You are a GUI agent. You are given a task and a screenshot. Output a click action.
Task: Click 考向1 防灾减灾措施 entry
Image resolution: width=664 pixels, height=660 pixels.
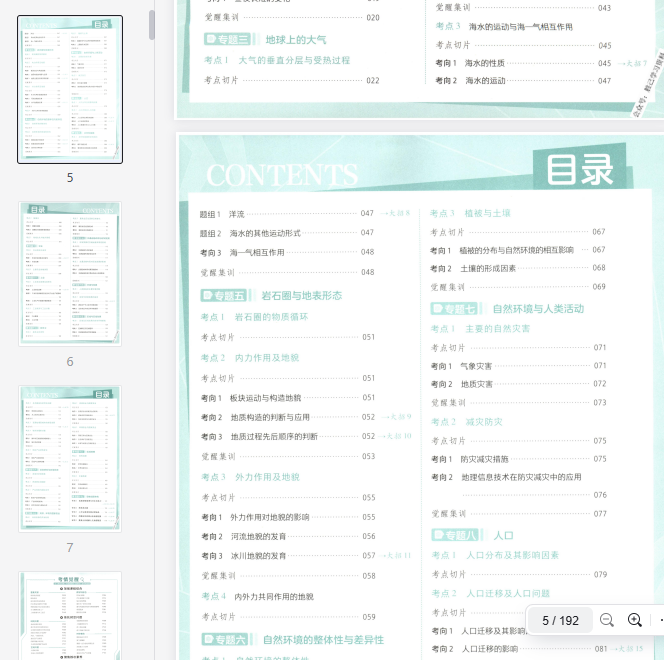point(519,459)
